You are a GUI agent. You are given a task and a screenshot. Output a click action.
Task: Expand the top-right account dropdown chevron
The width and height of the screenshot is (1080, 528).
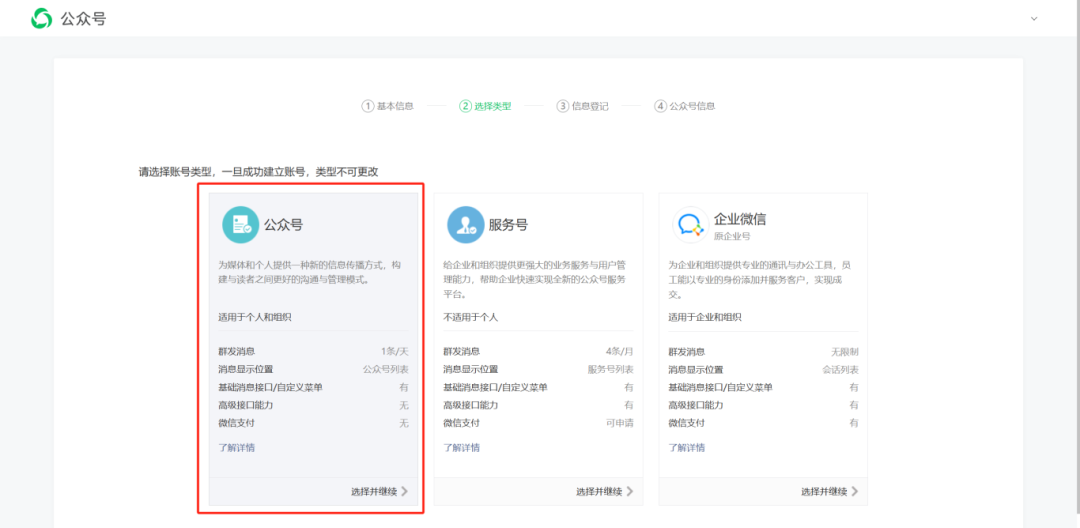click(1033, 19)
